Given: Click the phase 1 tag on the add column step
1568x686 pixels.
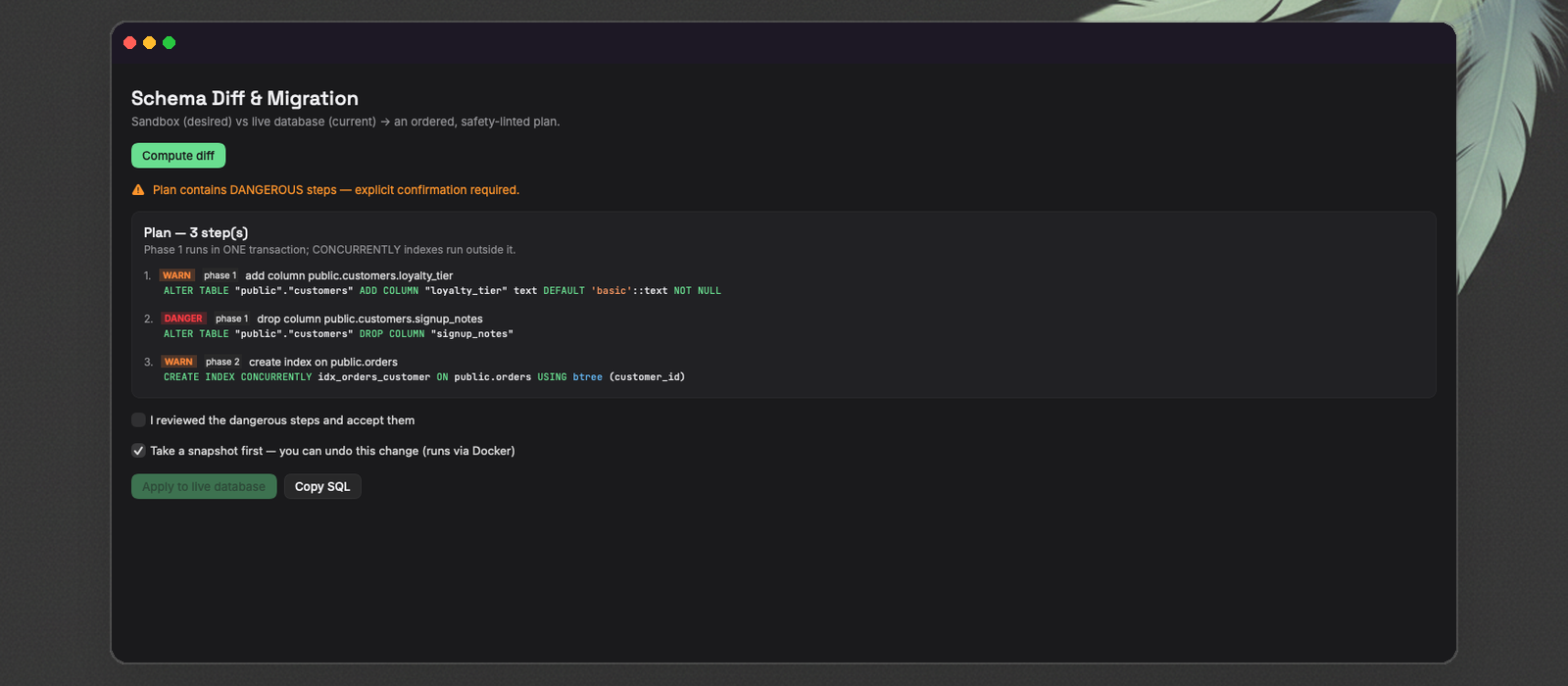Looking at the screenshot, I should click(220, 275).
